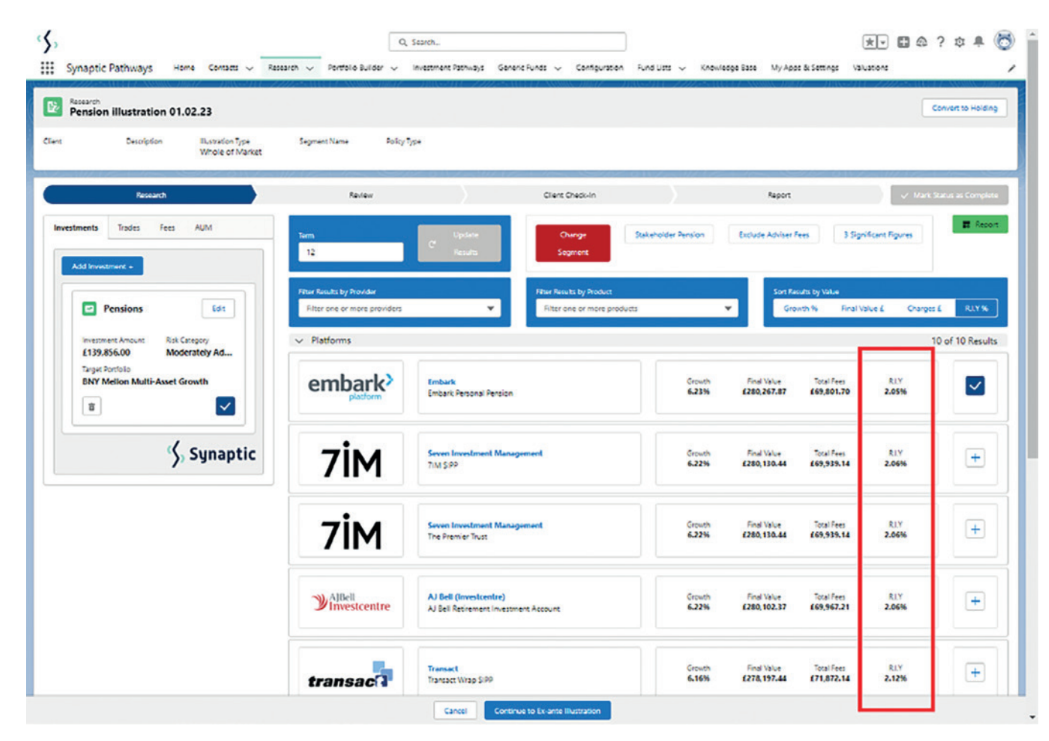Screen dimensions: 1049x741
Task: Click the Pensions green card icon
Action: [89, 308]
